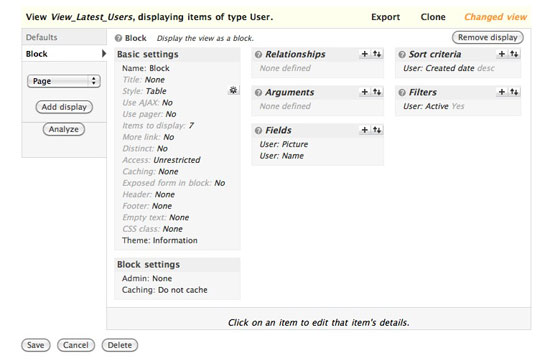Edit the Empty text: None setting
This screenshot has height=363, width=550.
[155, 217]
